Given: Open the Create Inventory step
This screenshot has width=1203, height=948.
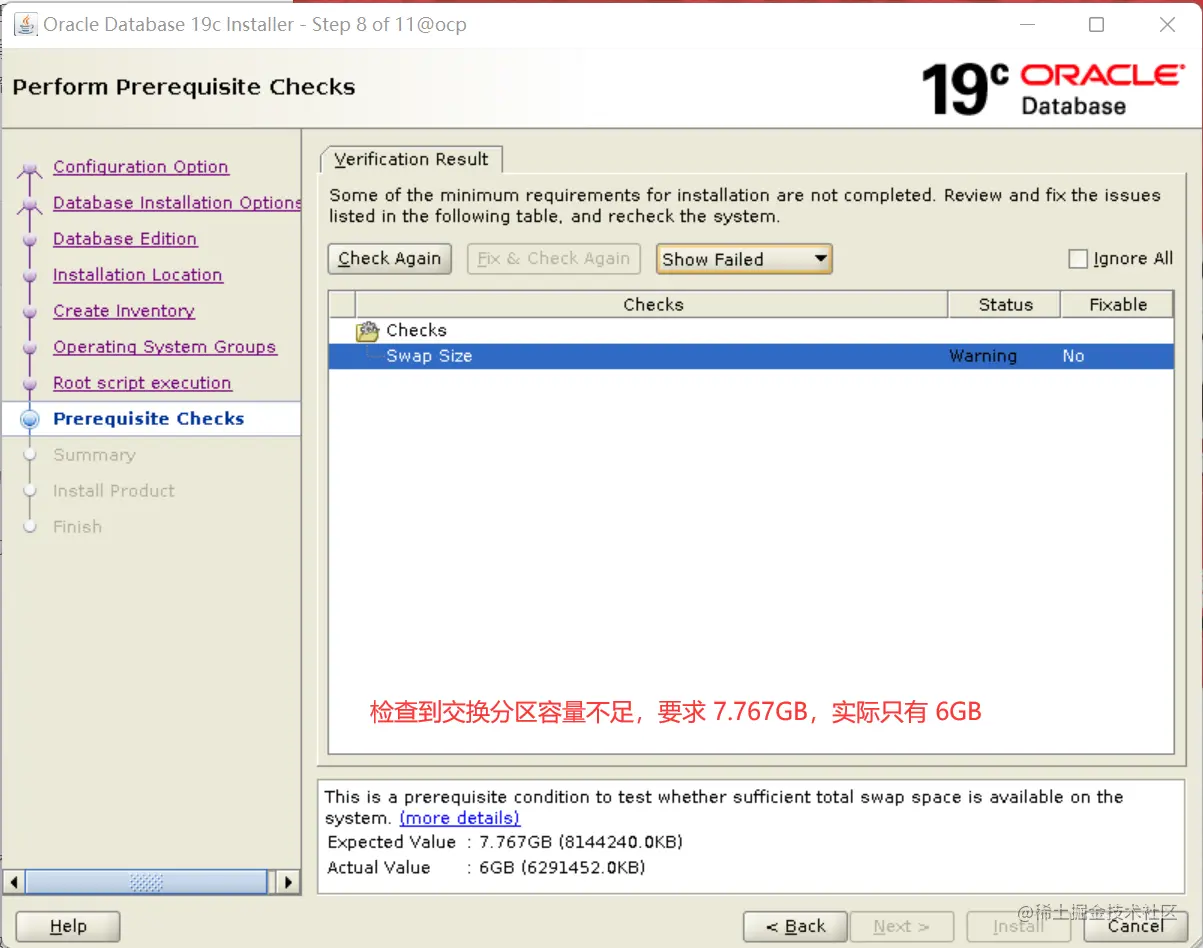Looking at the screenshot, I should point(124,311).
